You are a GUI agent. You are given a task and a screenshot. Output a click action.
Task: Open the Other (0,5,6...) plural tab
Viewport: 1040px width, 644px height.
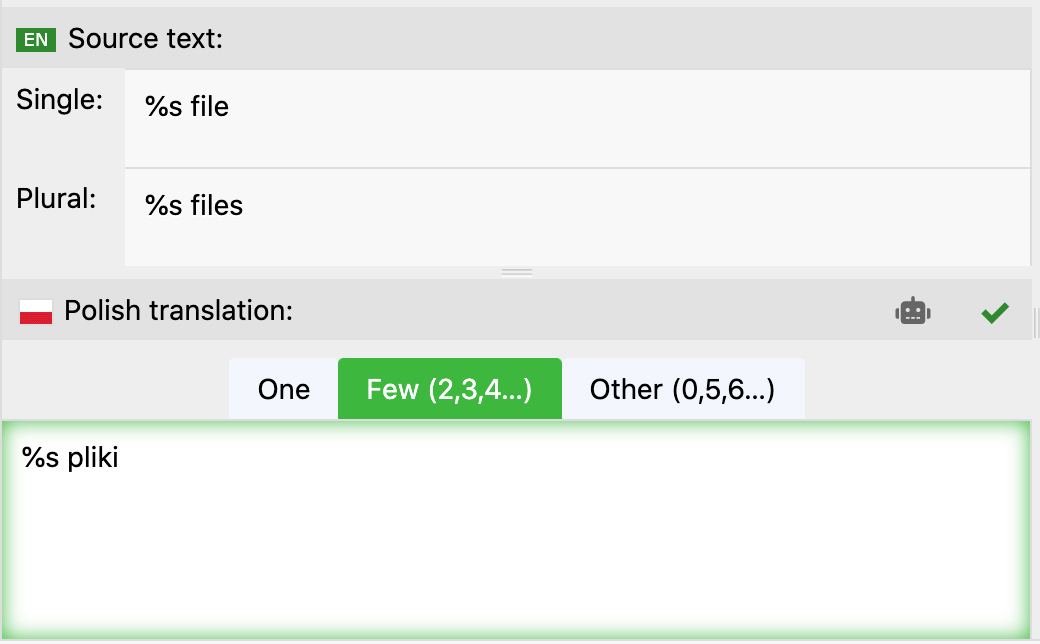(x=682, y=389)
